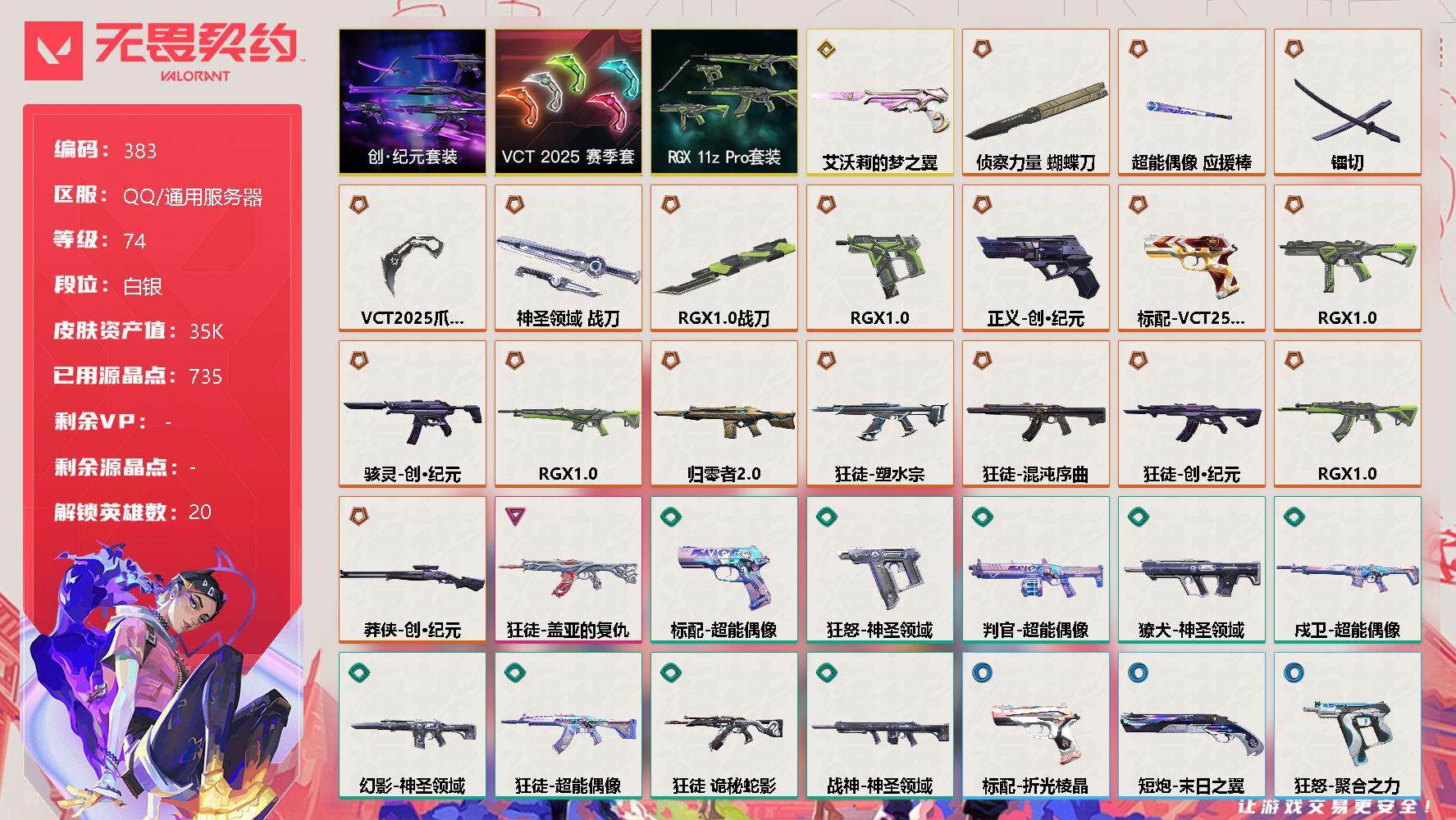
Task: Click the 狂怒-聚合之力 skin card
Action: [x=1348, y=725]
